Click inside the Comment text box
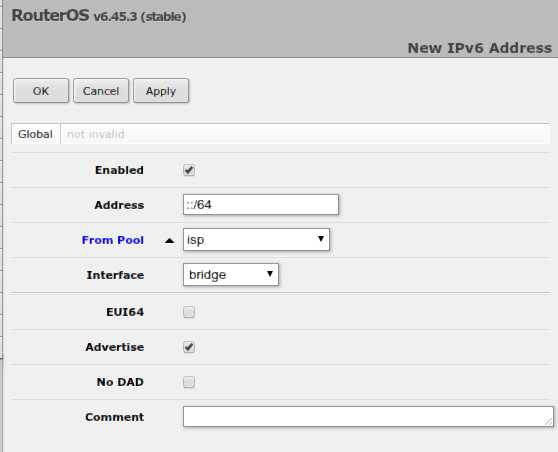This screenshot has height=452, width=558. pos(368,416)
